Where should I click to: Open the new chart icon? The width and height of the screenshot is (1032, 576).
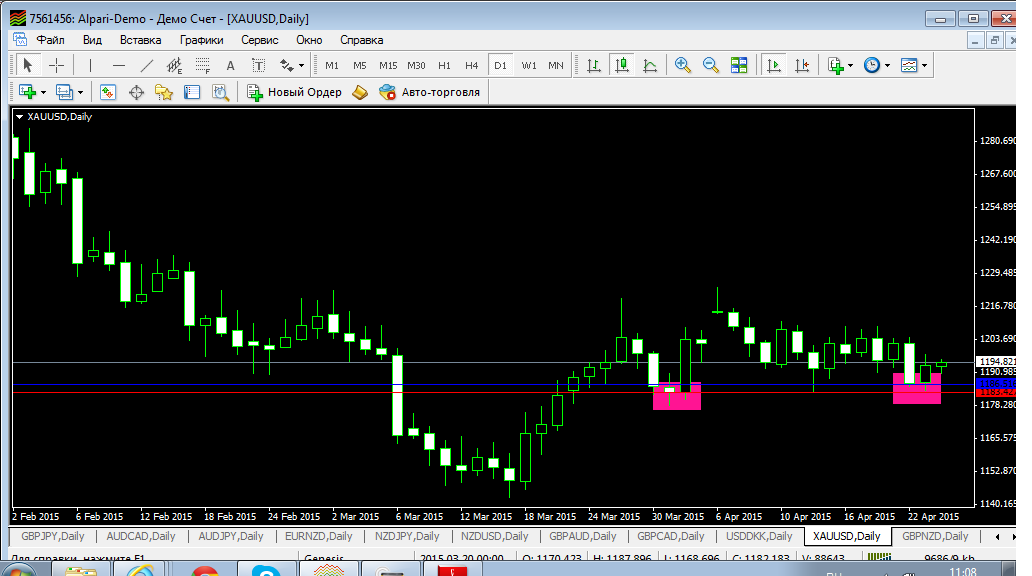tap(27, 92)
